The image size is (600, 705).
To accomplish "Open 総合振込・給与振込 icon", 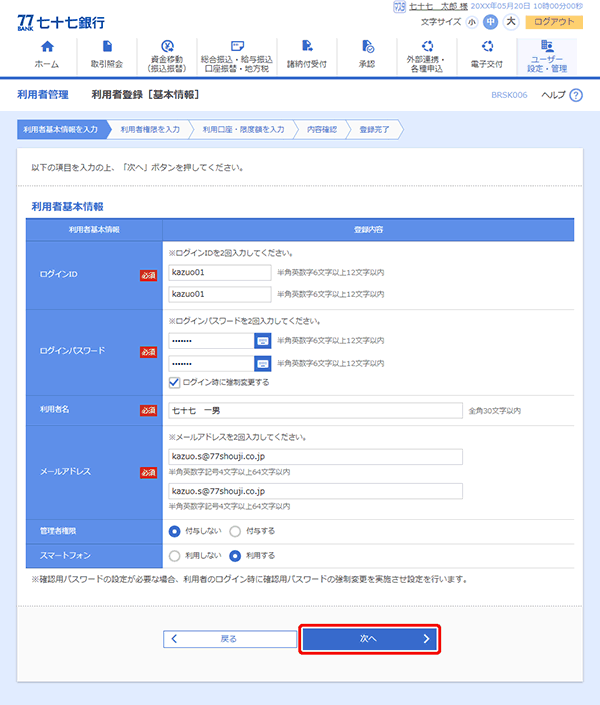I will pos(237,46).
